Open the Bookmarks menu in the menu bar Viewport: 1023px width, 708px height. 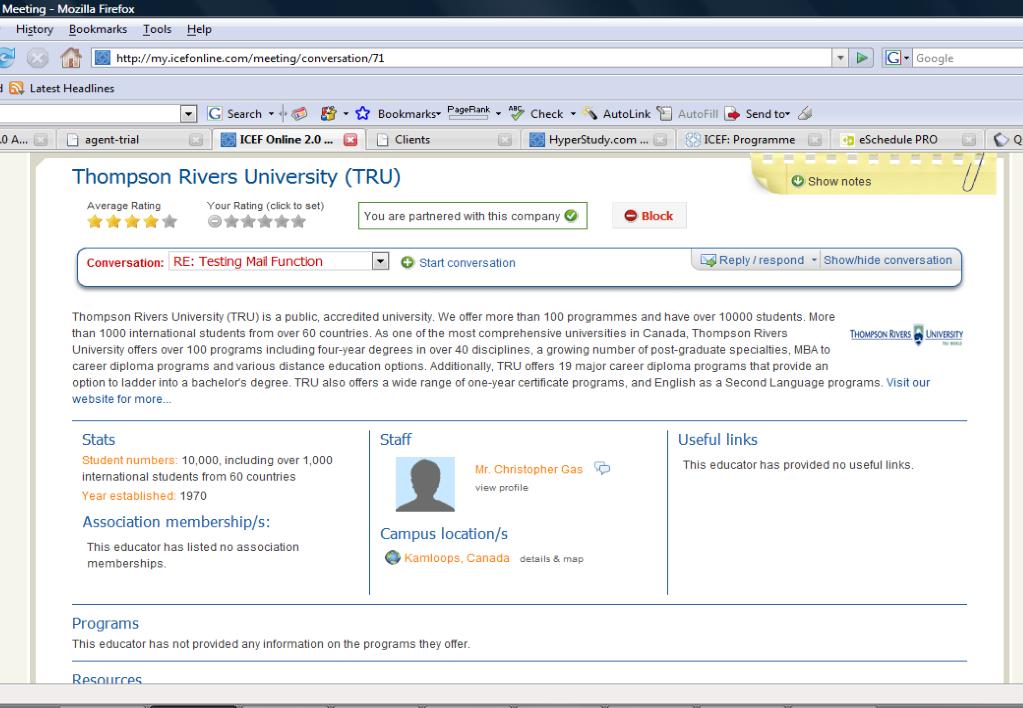point(98,29)
